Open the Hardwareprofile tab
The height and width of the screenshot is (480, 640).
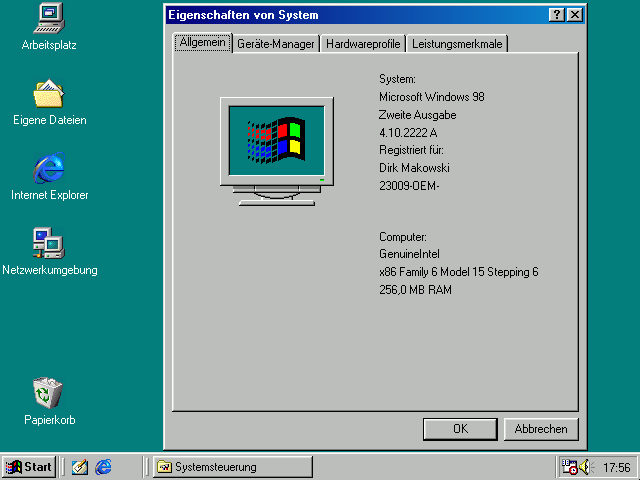click(x=363, y=44)
